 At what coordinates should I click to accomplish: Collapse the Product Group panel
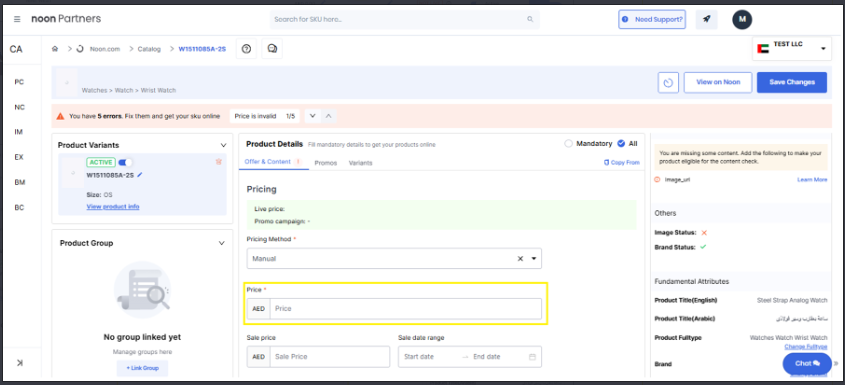click(x=221, y=243)
